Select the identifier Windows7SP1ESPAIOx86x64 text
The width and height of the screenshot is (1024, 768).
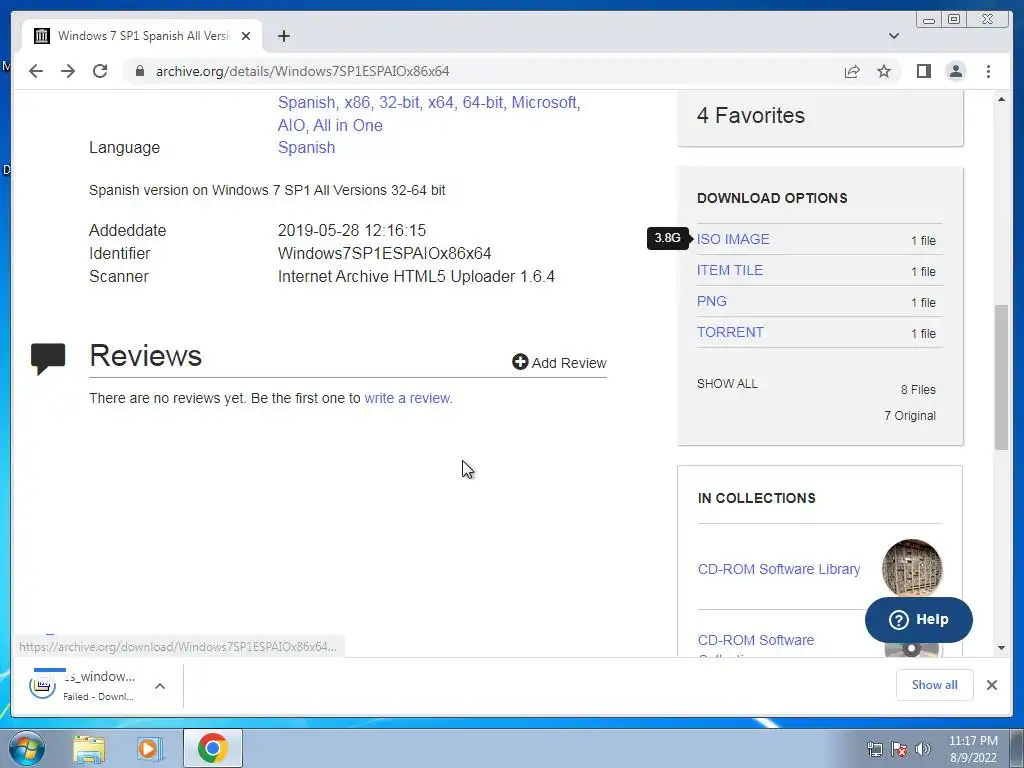pyautogui.click(x=385, y=253)
